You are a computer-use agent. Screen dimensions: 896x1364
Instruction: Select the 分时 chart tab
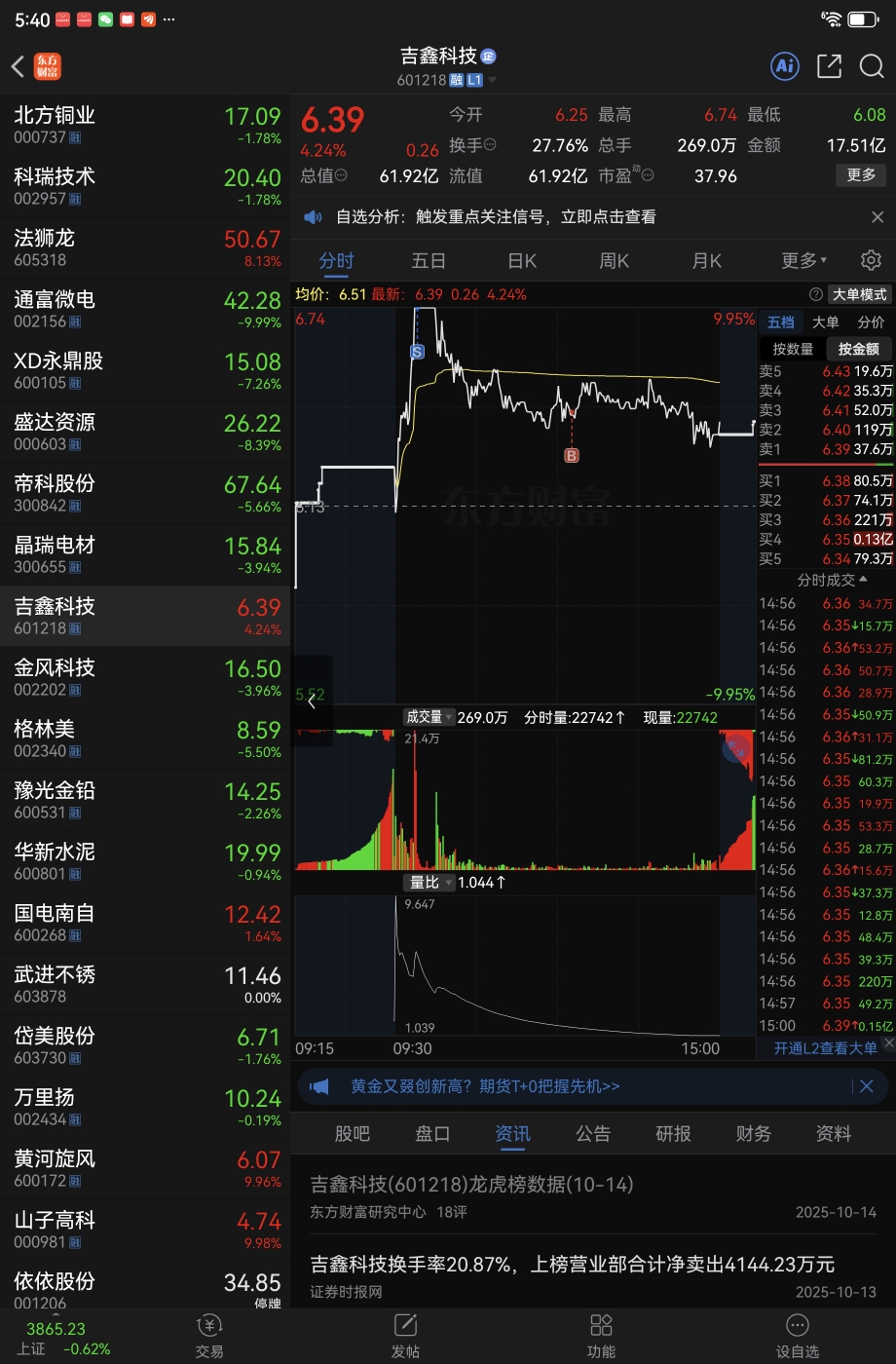tap(337, 260)
